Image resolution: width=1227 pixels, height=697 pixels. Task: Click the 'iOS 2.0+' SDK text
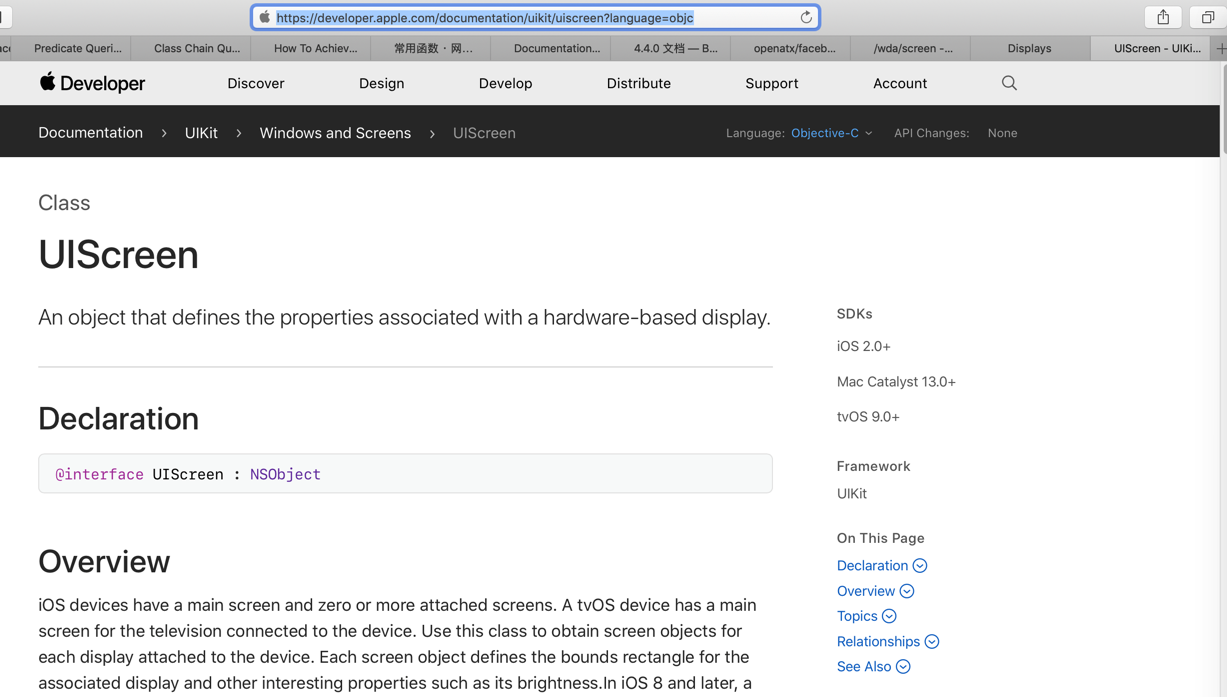864,346
